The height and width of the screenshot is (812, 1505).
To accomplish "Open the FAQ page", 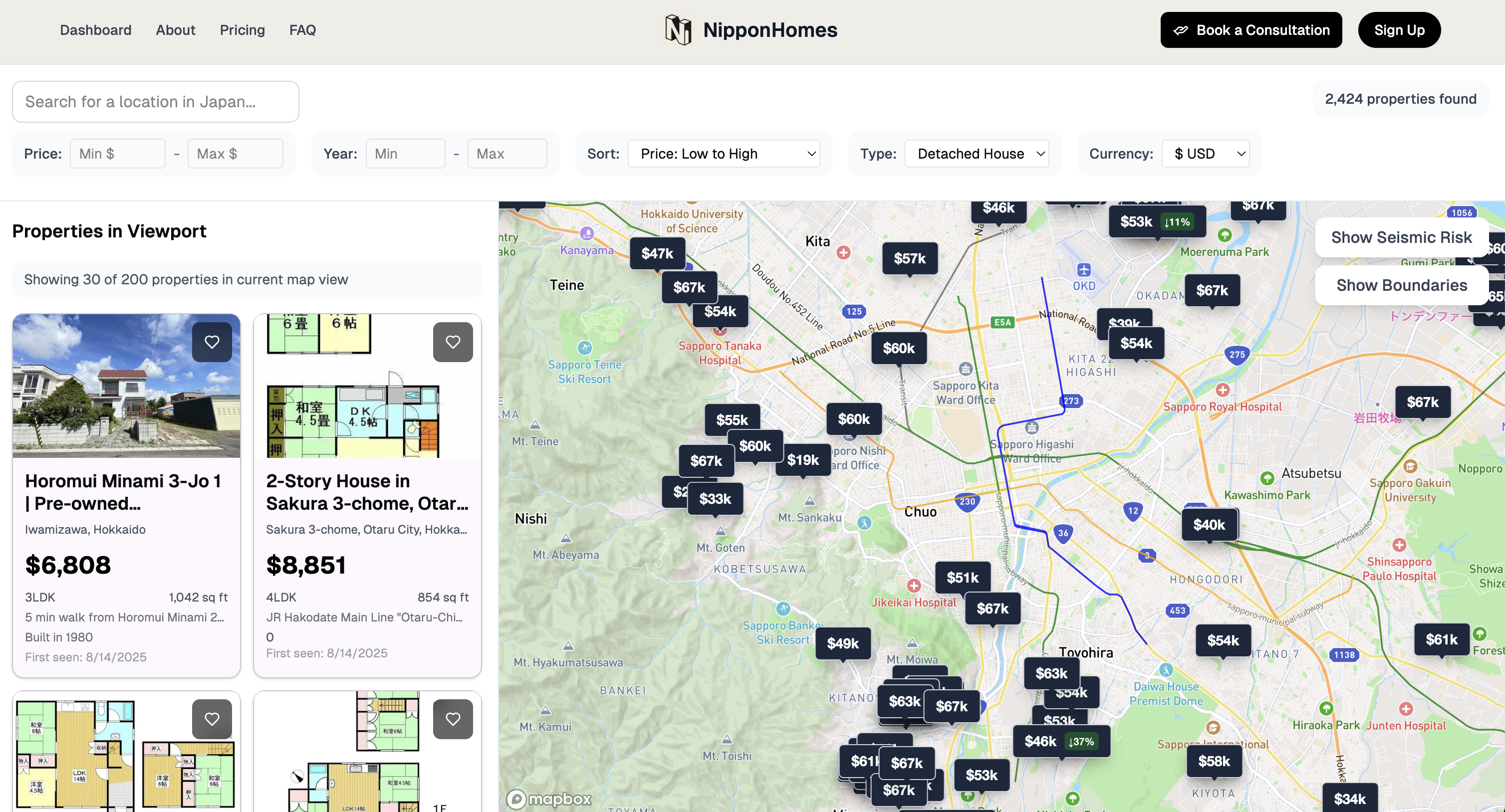I will 302,30.
